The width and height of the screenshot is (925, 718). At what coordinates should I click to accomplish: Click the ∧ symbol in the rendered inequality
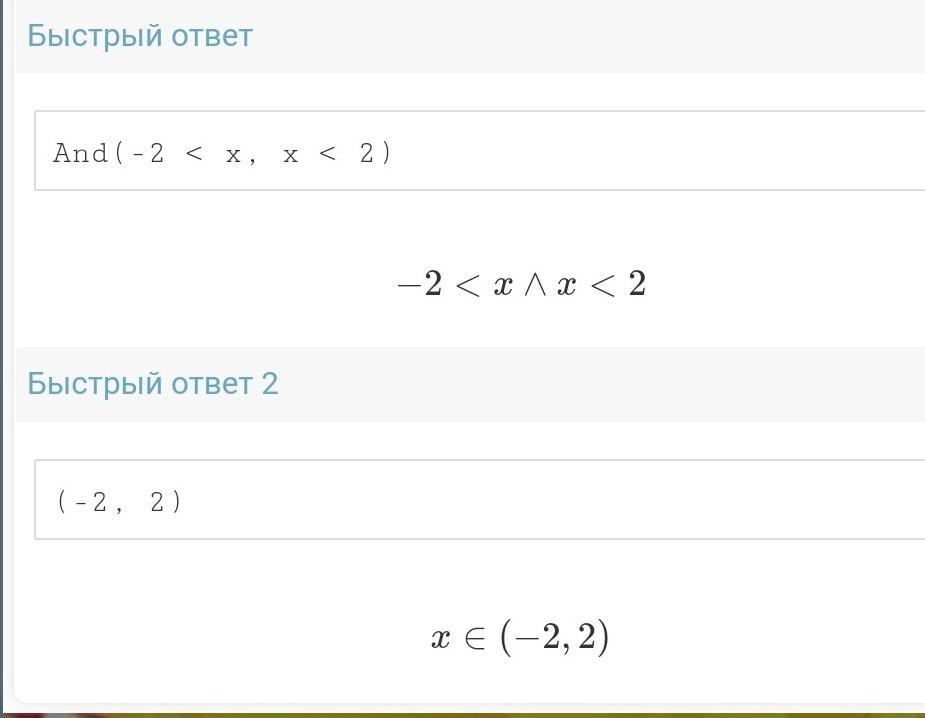click(535, 287)
